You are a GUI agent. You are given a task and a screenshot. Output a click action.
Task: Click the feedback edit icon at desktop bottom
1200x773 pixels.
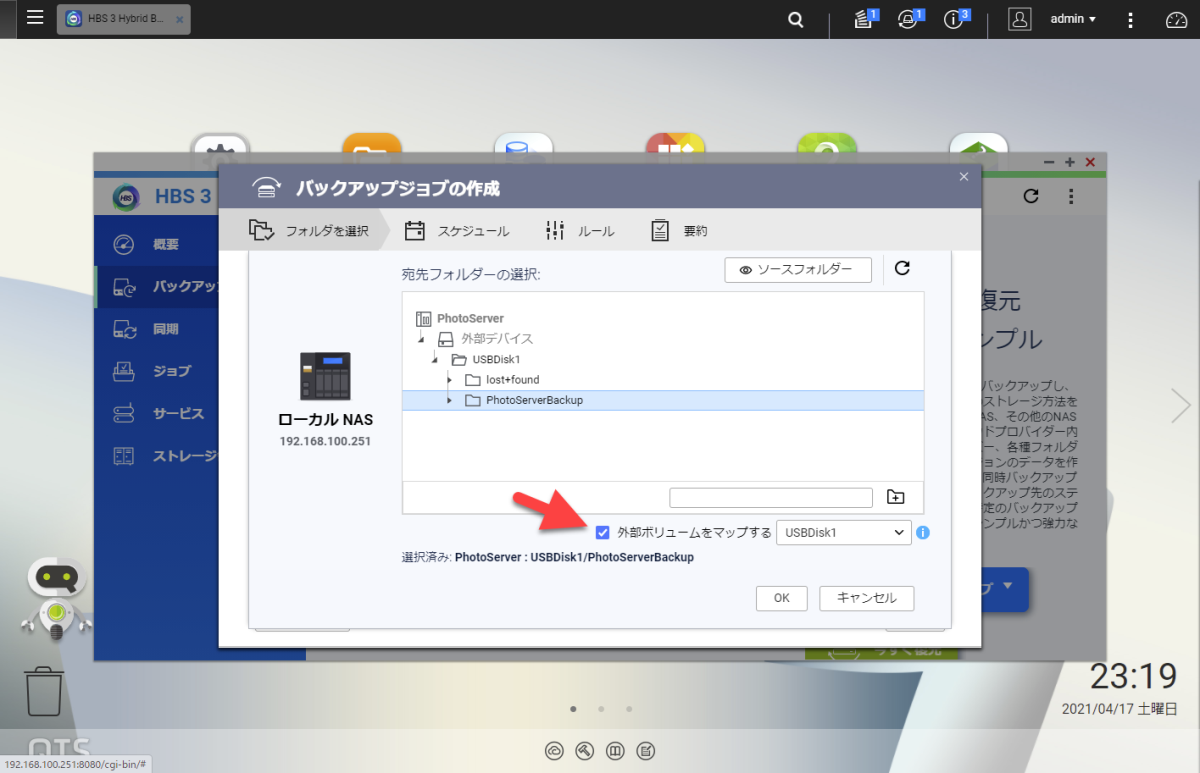(647, 751)
